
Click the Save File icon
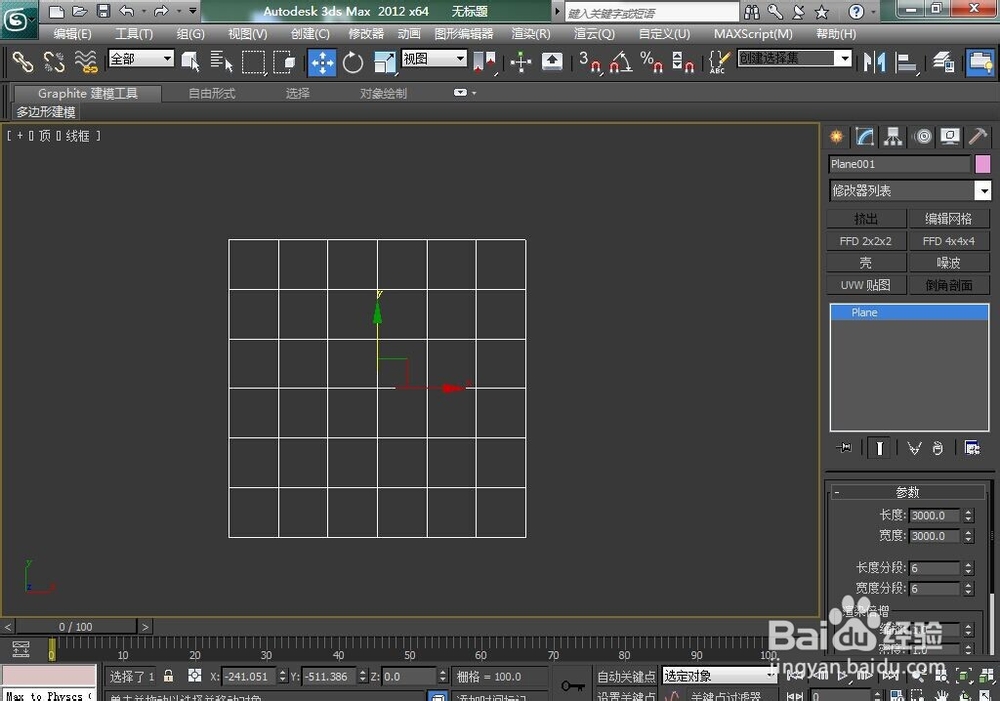coord(103,11)
